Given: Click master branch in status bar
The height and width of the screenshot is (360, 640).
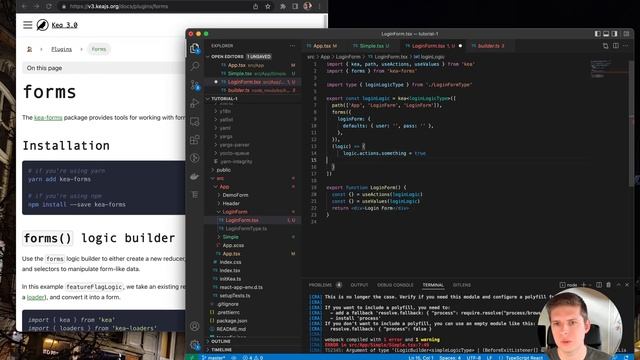Looking at the screenshot, I should (x=213, y=358).
